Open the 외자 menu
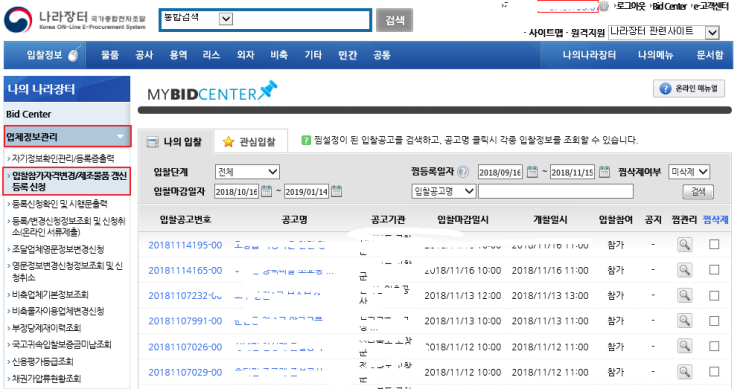The height and width of the screenshot is (389, 743). click(x=245, y=55)
